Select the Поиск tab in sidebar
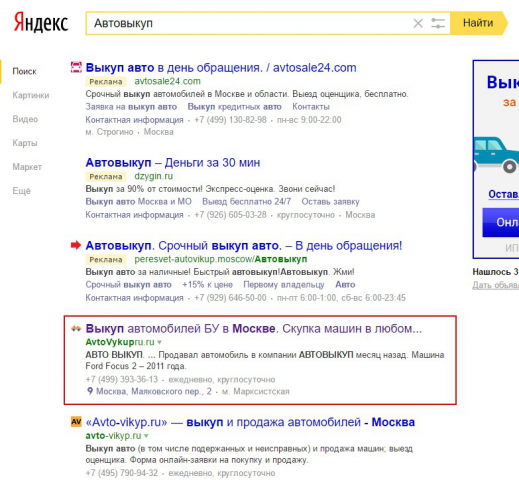The height and width of the screenshot is (480, 519). click(x=24, y=71)
